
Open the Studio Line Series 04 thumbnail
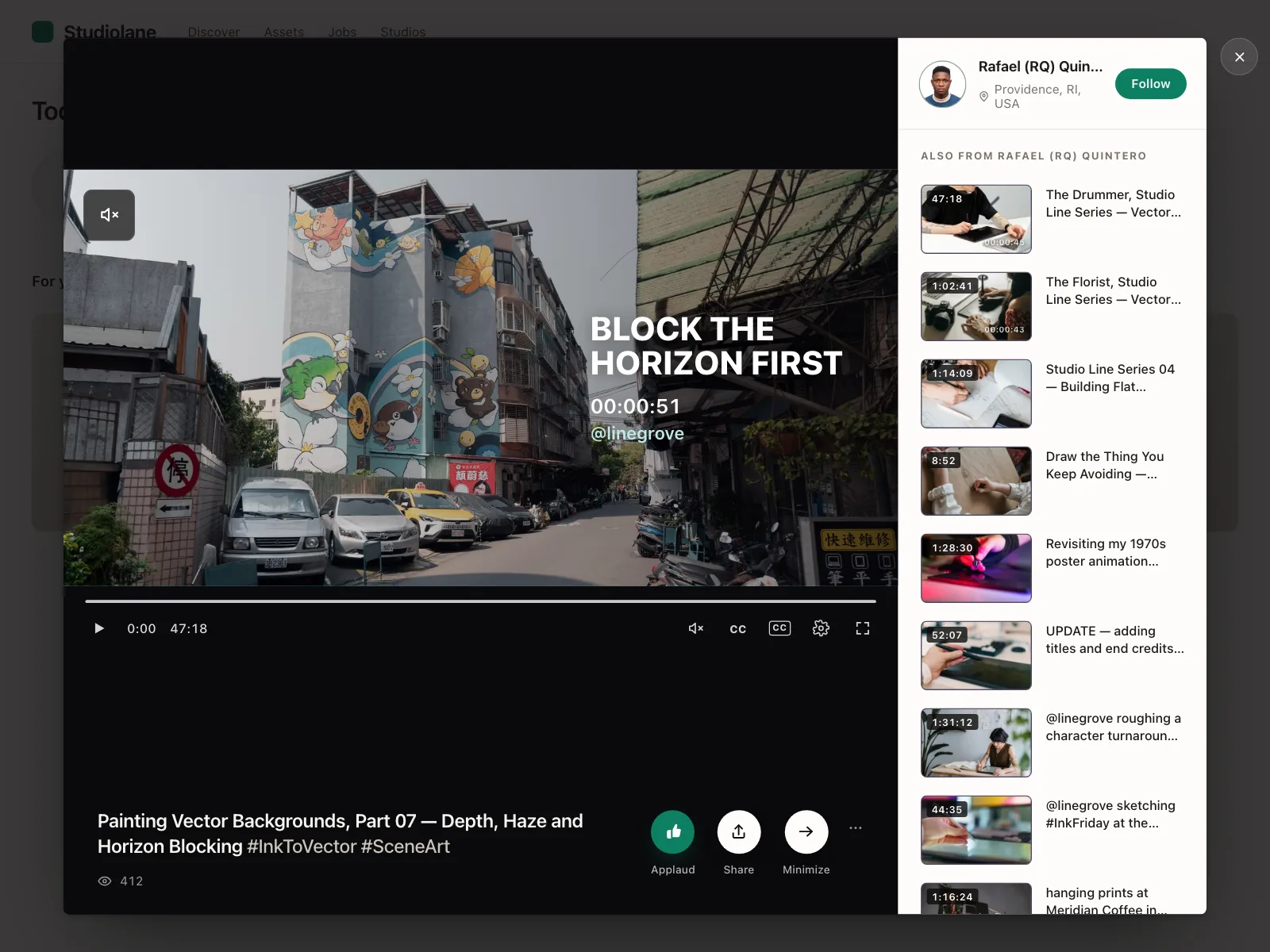(x=976, y=393)
